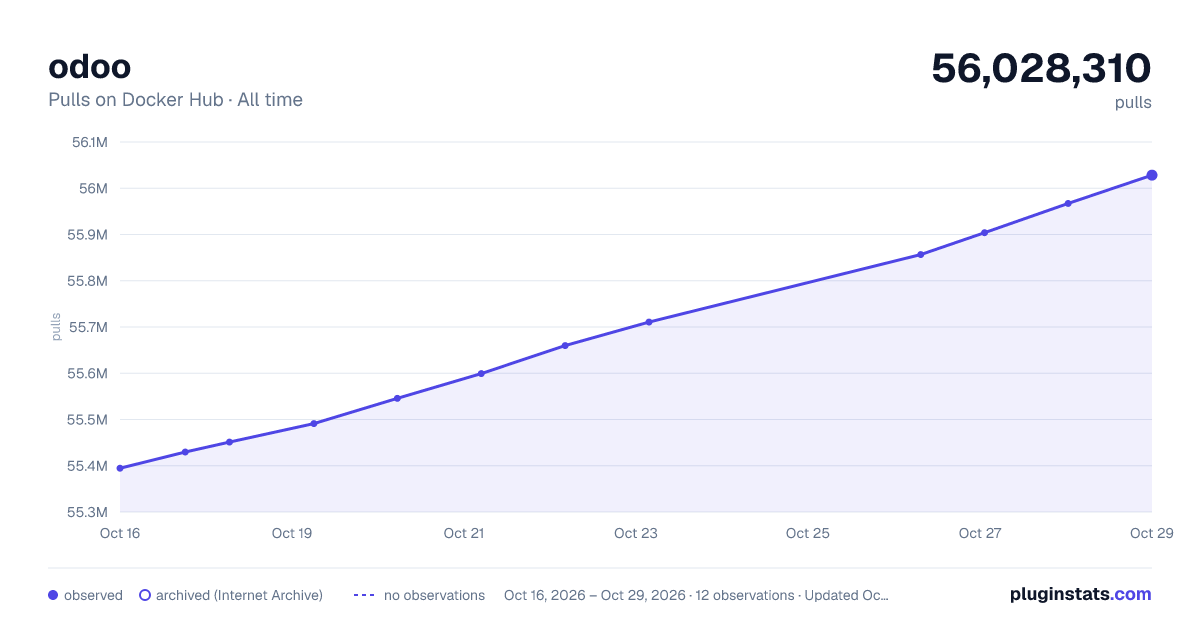The width and height of the screenshot is (1200, 630).
Task: Click the "observed" legend label
Action: (x=93, y=595)
